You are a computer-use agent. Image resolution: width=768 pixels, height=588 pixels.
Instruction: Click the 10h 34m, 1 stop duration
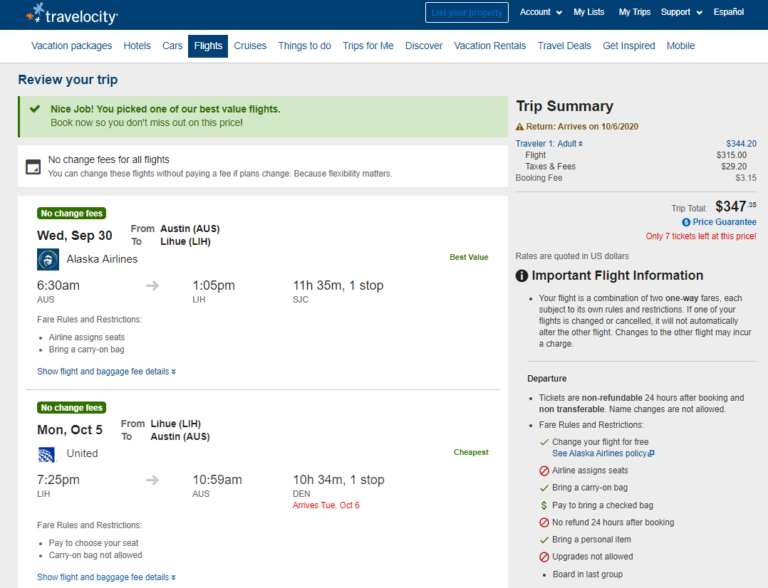(x=338, y=480)
